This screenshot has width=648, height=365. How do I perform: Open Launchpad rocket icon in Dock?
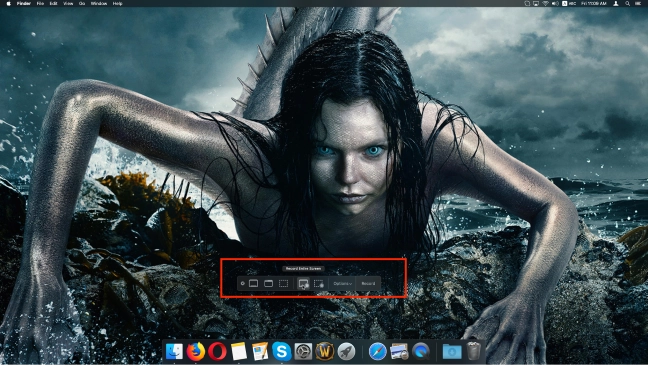coord(346,351)
